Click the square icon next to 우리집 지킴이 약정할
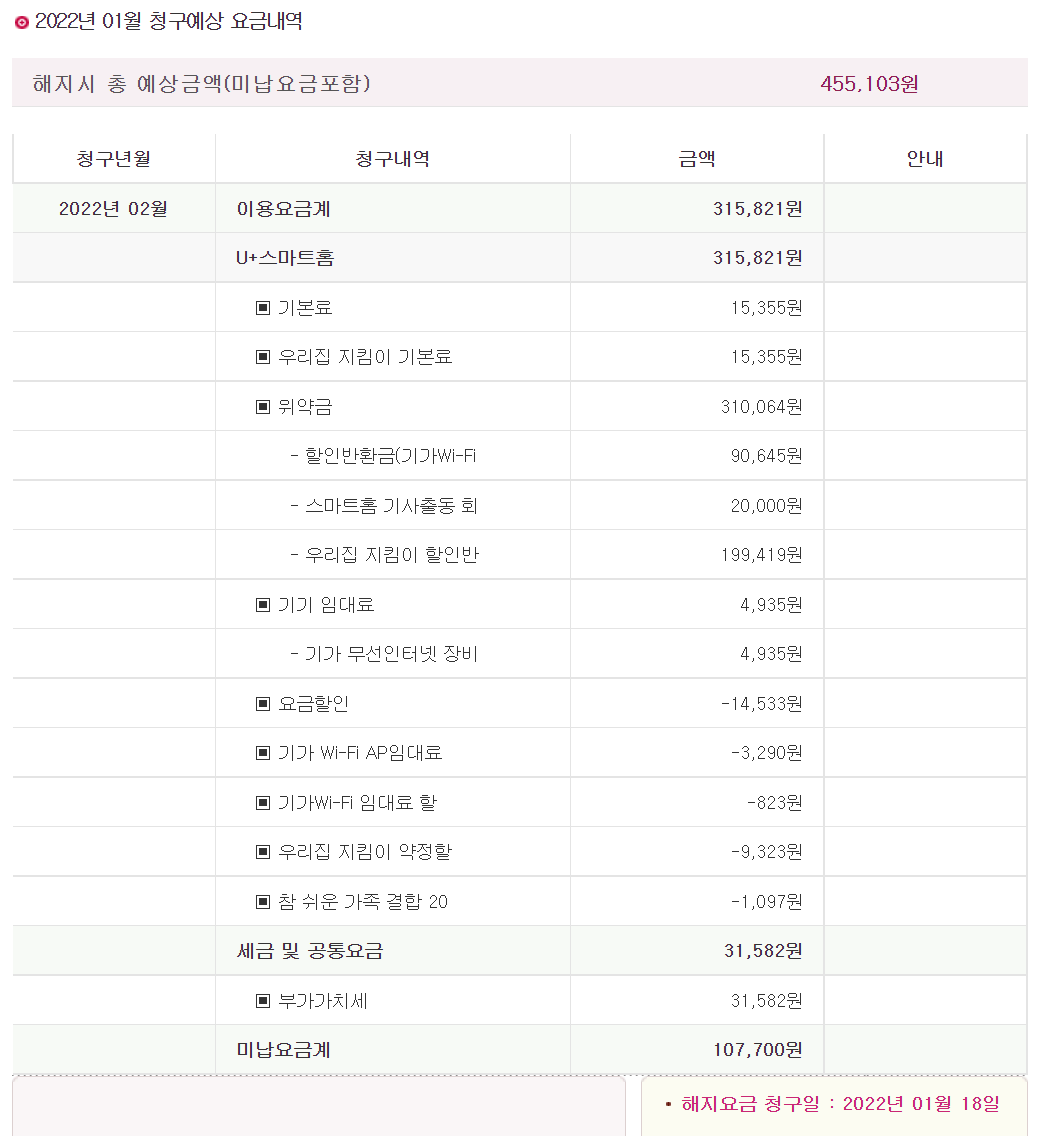The height and width of the screenshot is (1136, 1037). coord(263,852)
